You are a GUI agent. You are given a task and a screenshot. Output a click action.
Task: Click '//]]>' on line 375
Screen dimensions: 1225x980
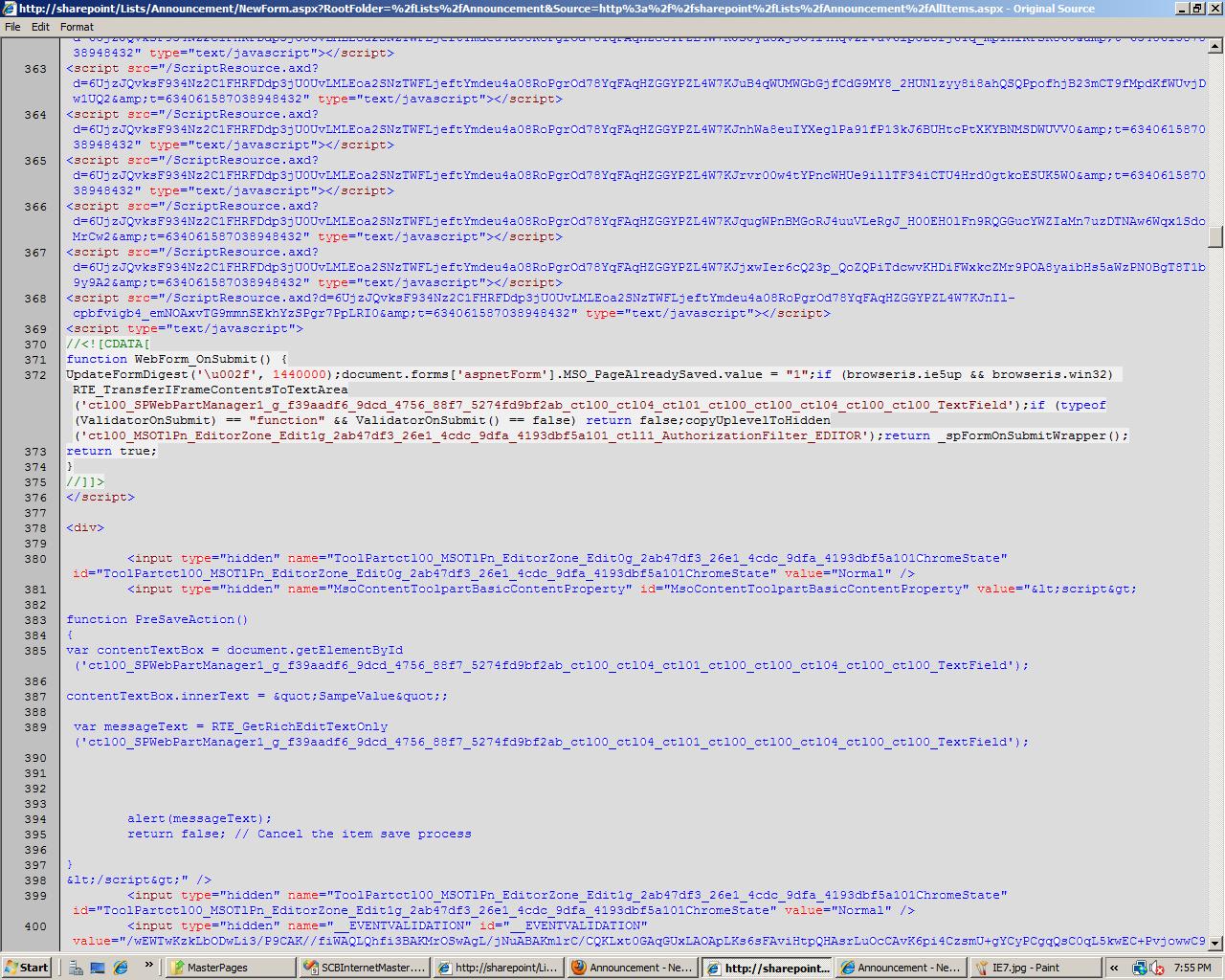85,481
